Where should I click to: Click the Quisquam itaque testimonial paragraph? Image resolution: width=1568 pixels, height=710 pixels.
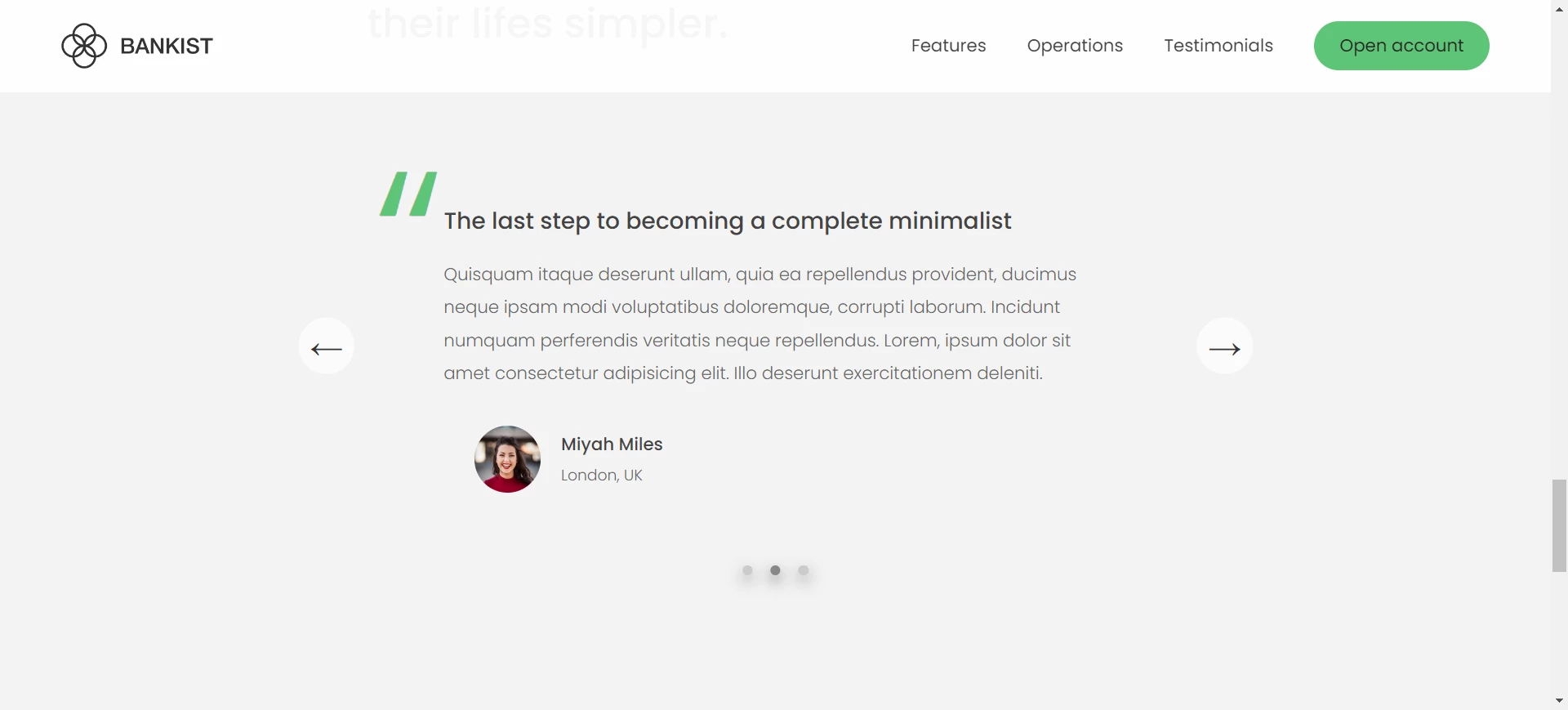pyautogui.click(x=759, y=324)
